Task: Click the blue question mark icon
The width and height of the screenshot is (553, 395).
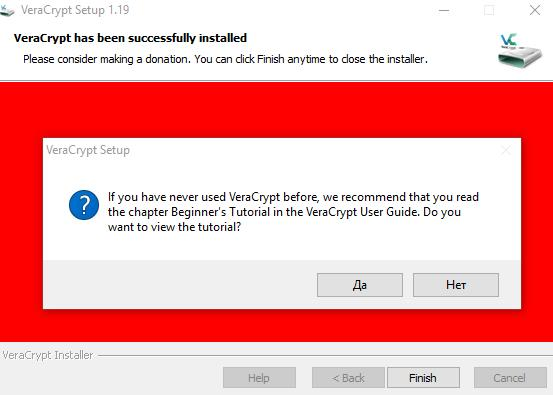Action: [84, 205]
